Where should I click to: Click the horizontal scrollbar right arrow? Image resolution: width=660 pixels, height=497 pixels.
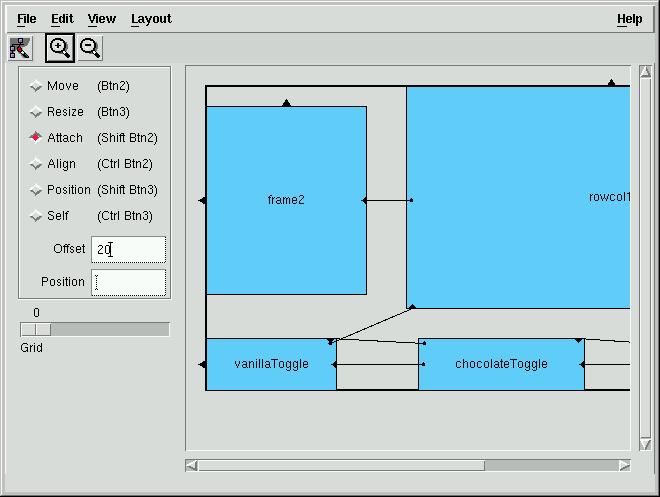tap(624, 465)
